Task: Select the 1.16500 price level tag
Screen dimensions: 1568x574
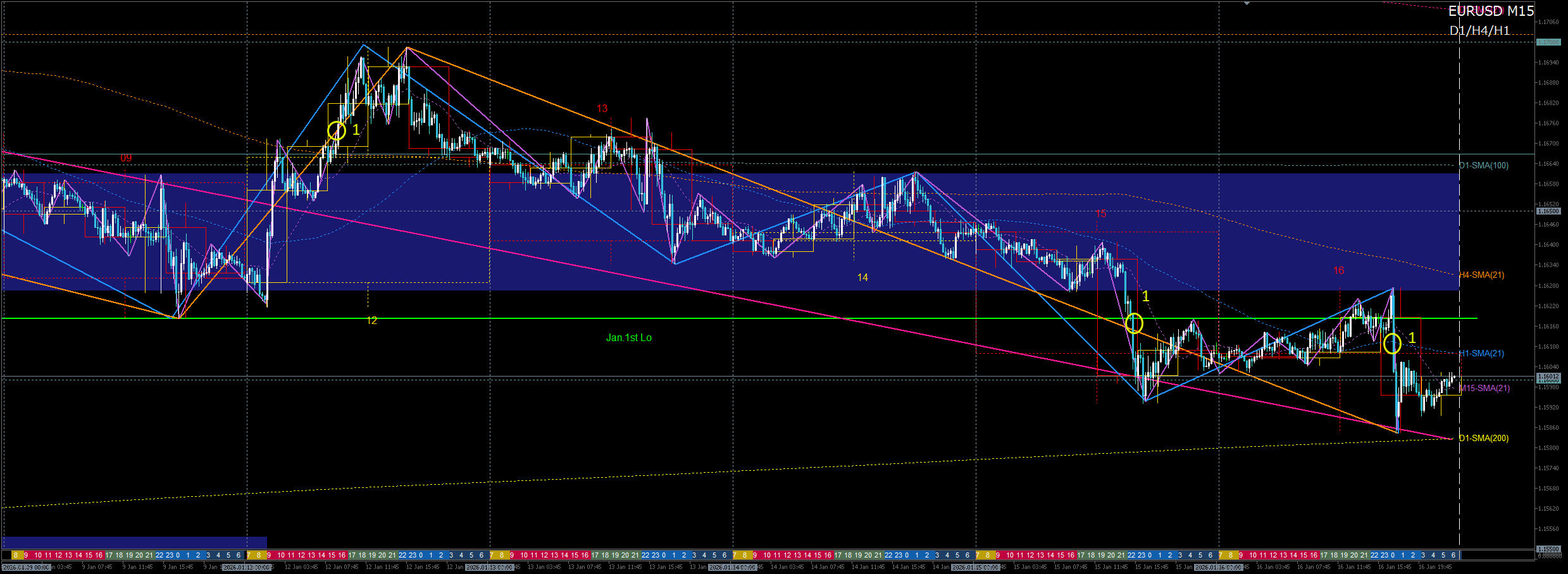Action: 1548,211
